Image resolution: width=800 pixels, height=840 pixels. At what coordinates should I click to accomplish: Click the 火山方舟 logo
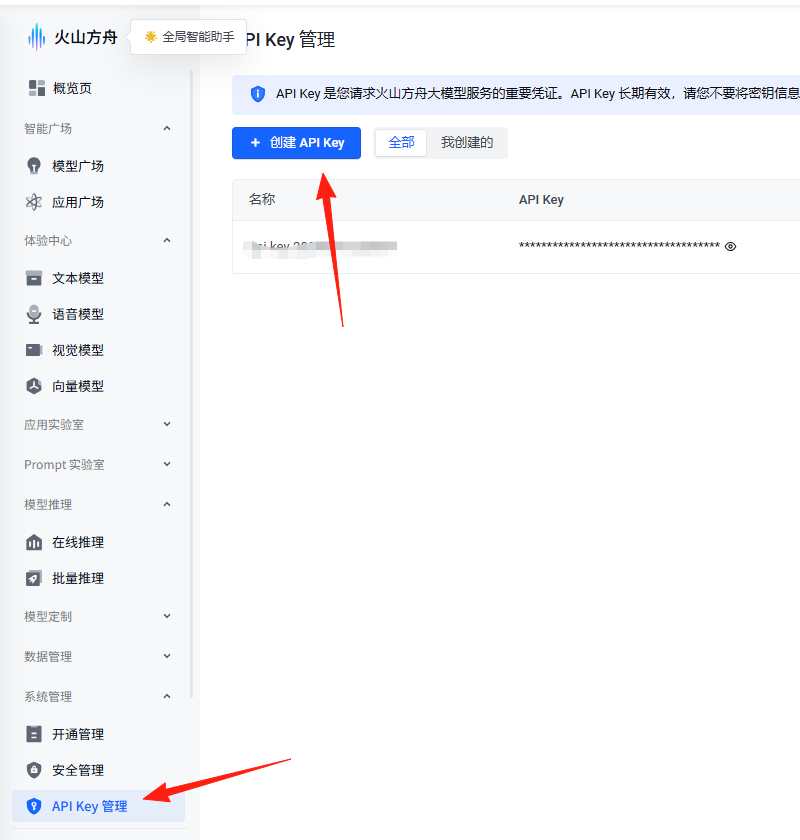pos(72,37)
